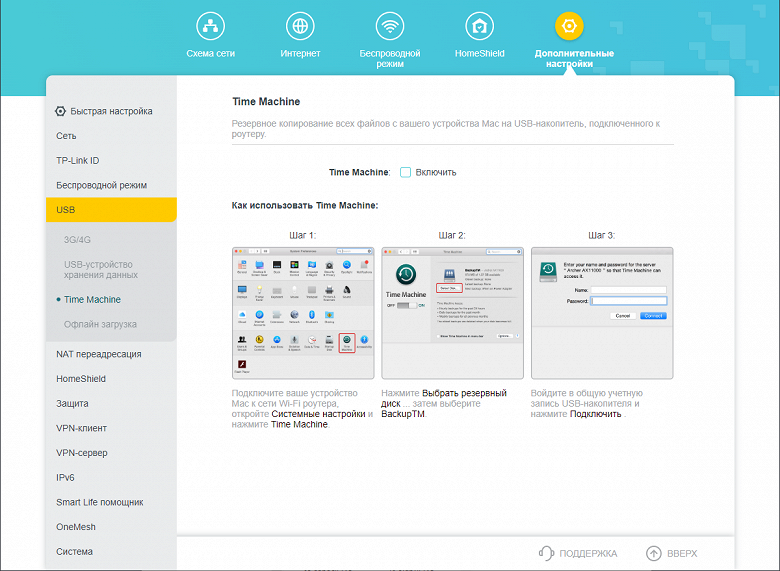Enable the Time Machine Включить checkbox

[405, 172]
